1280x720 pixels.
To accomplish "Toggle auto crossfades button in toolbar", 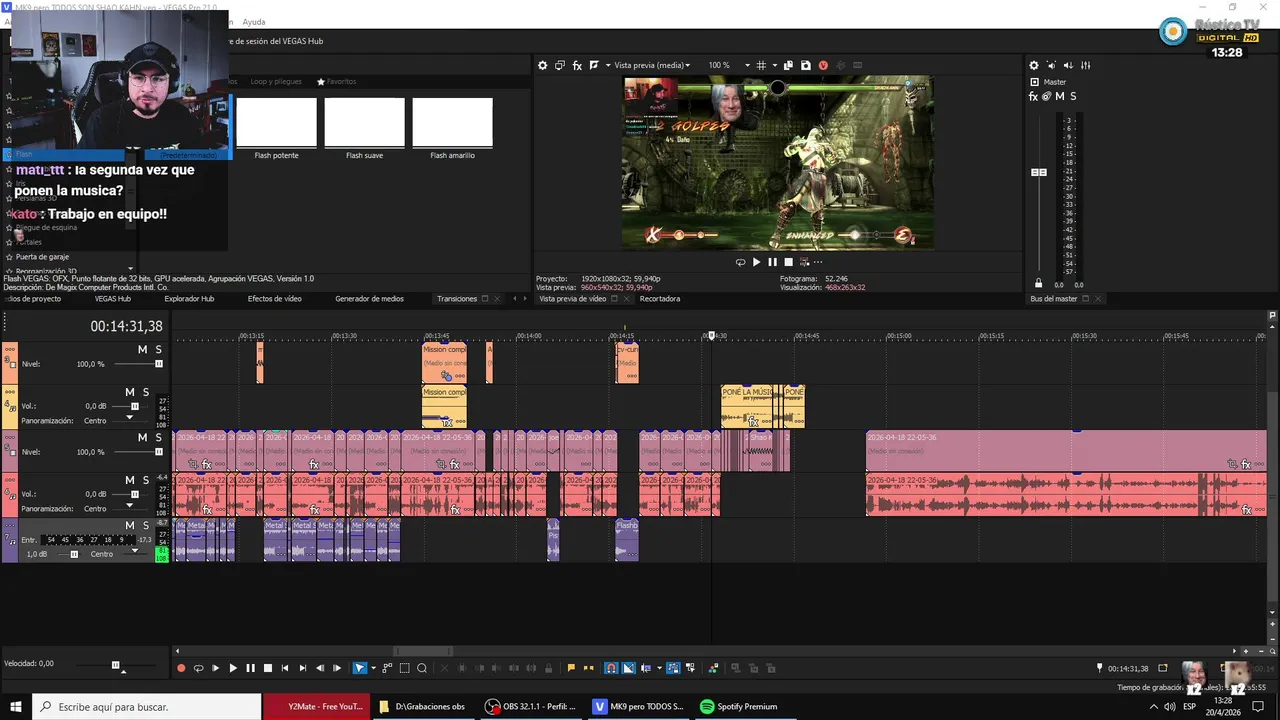I will [x=628, y=668].
